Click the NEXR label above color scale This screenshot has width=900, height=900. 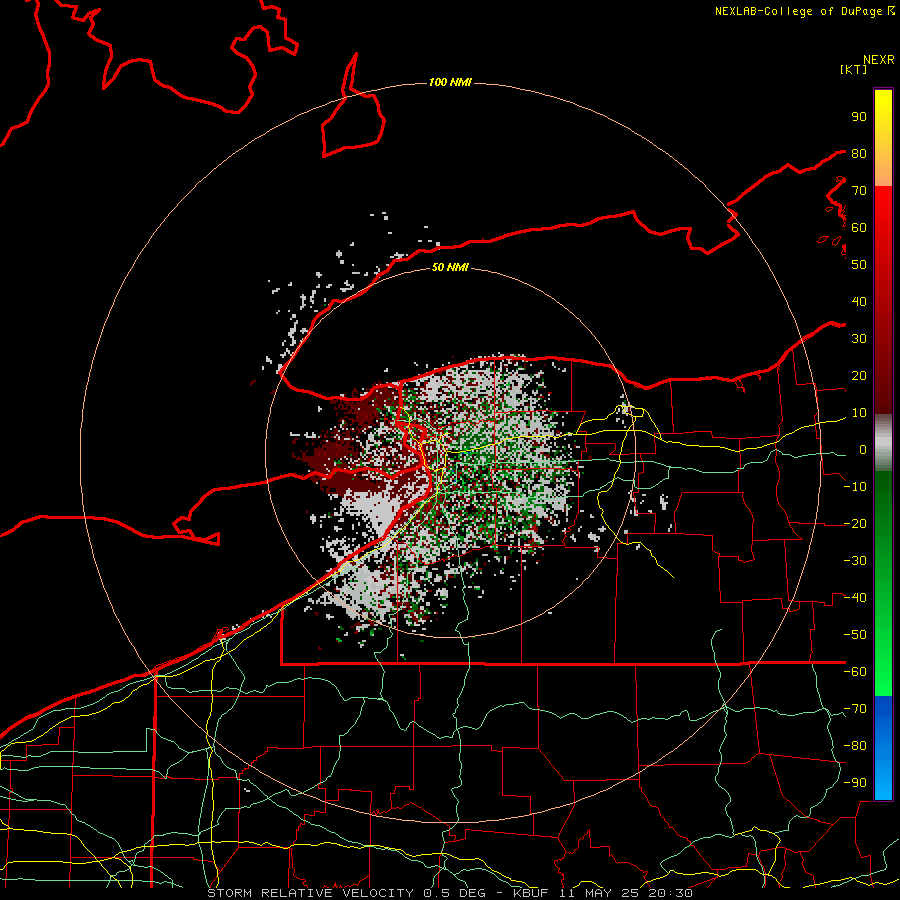878,60
